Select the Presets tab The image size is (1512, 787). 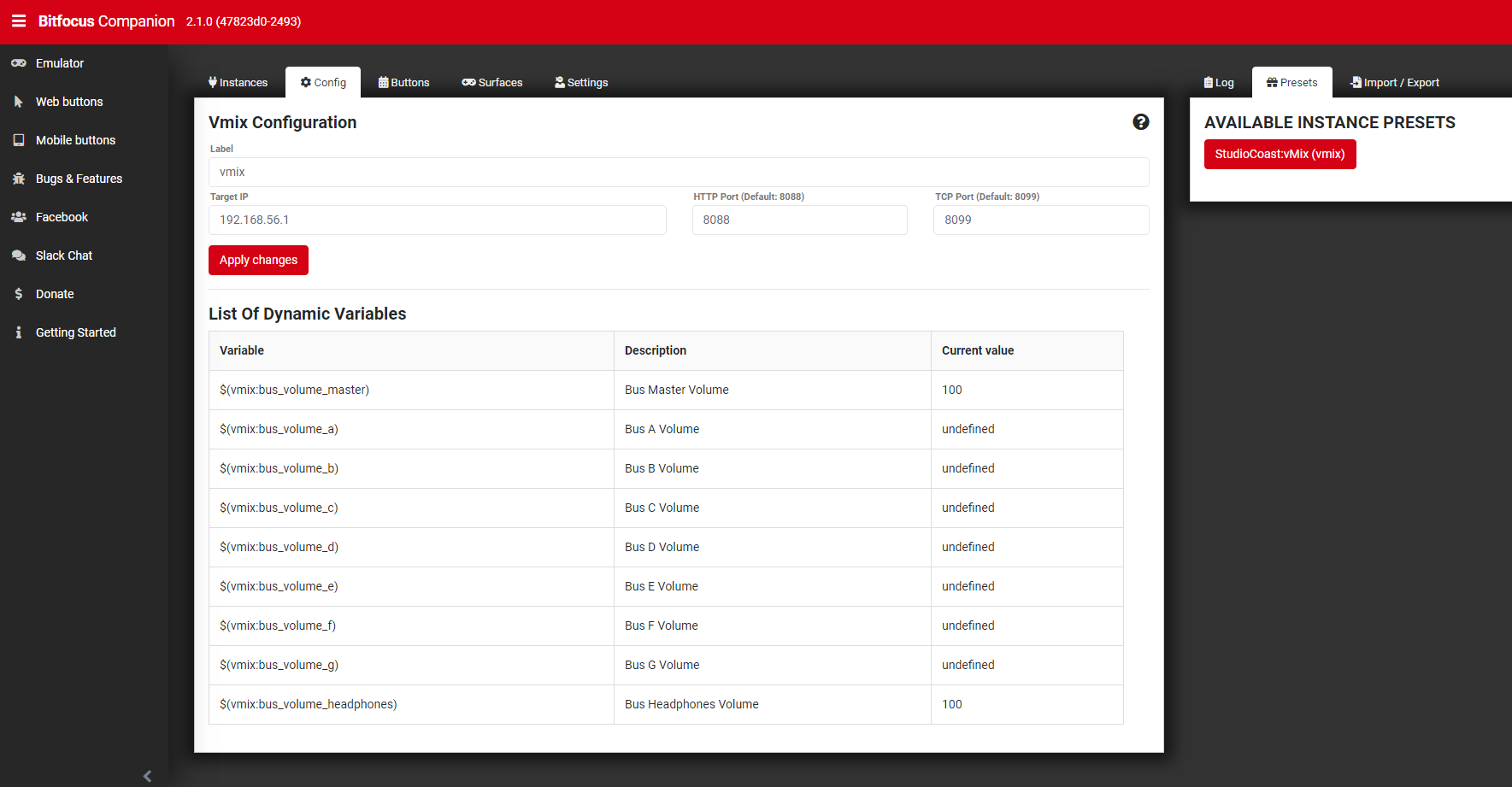tap(1292, 83)
